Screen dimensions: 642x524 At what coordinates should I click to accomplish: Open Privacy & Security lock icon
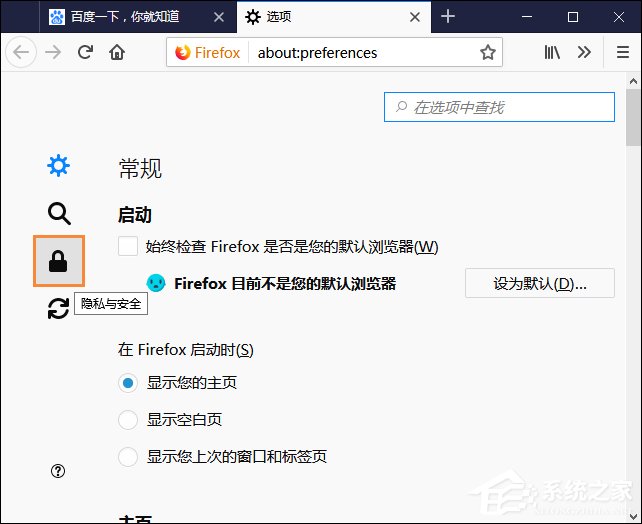pos(59,261)
